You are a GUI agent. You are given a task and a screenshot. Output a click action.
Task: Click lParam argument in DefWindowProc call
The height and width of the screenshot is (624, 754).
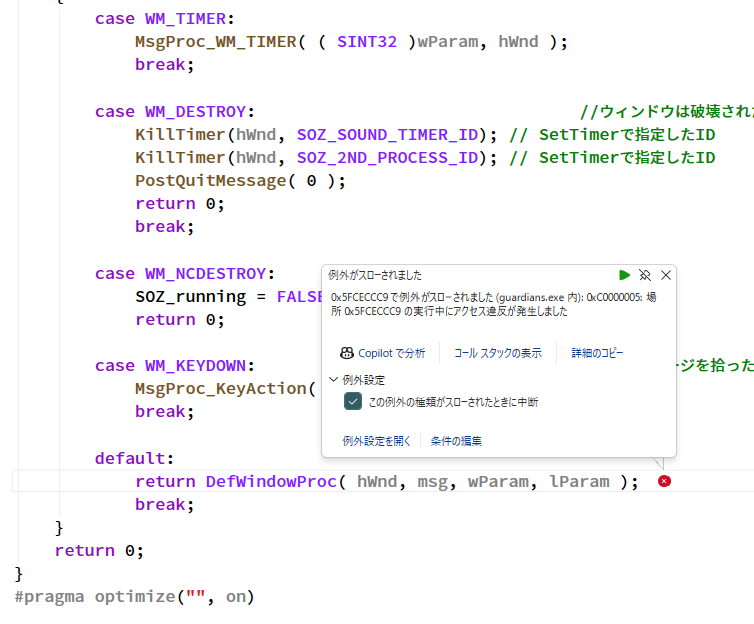(579, 481)
